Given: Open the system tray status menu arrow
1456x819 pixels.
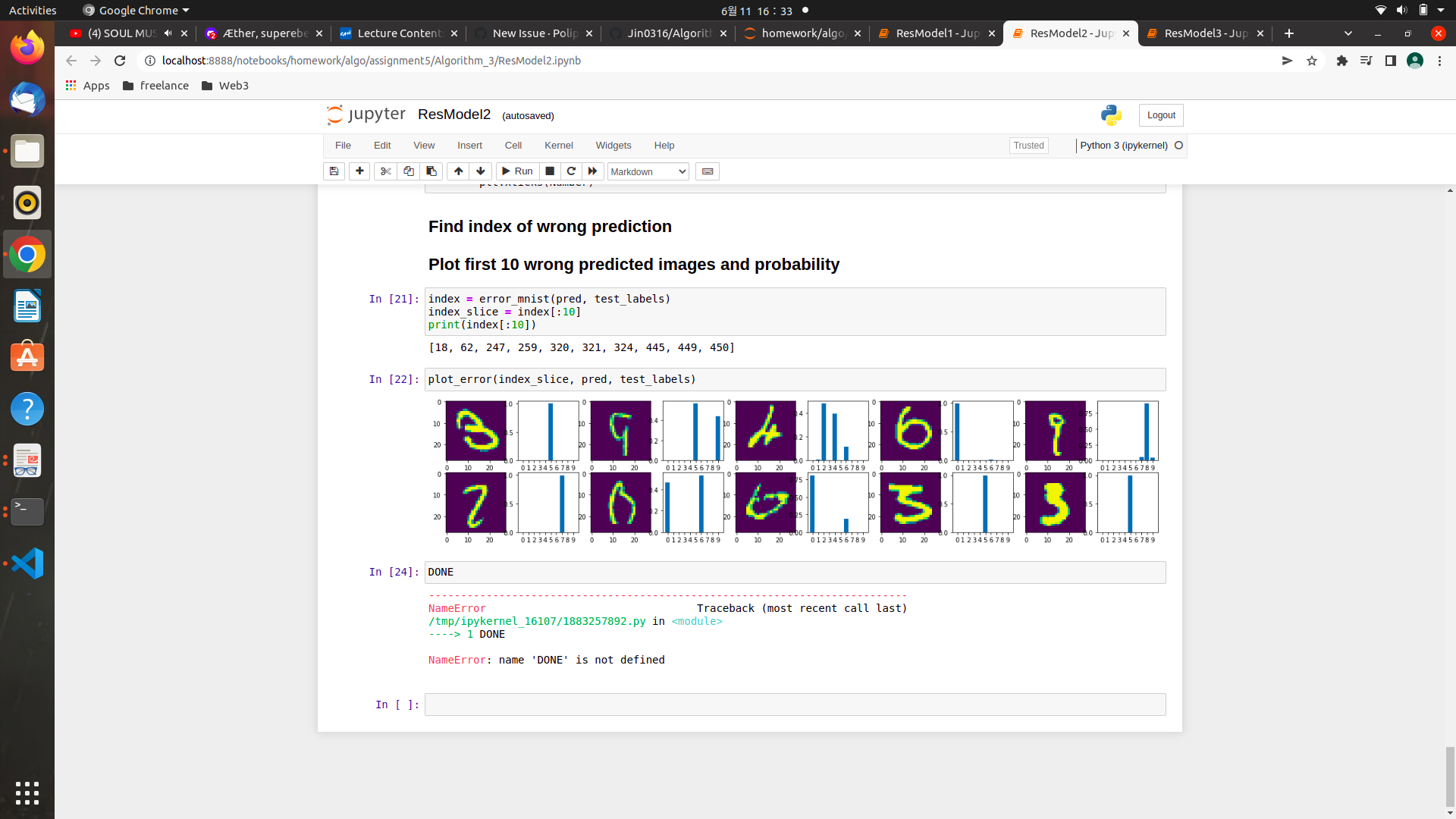Looking at the screenshot, I should point(1441,11).
